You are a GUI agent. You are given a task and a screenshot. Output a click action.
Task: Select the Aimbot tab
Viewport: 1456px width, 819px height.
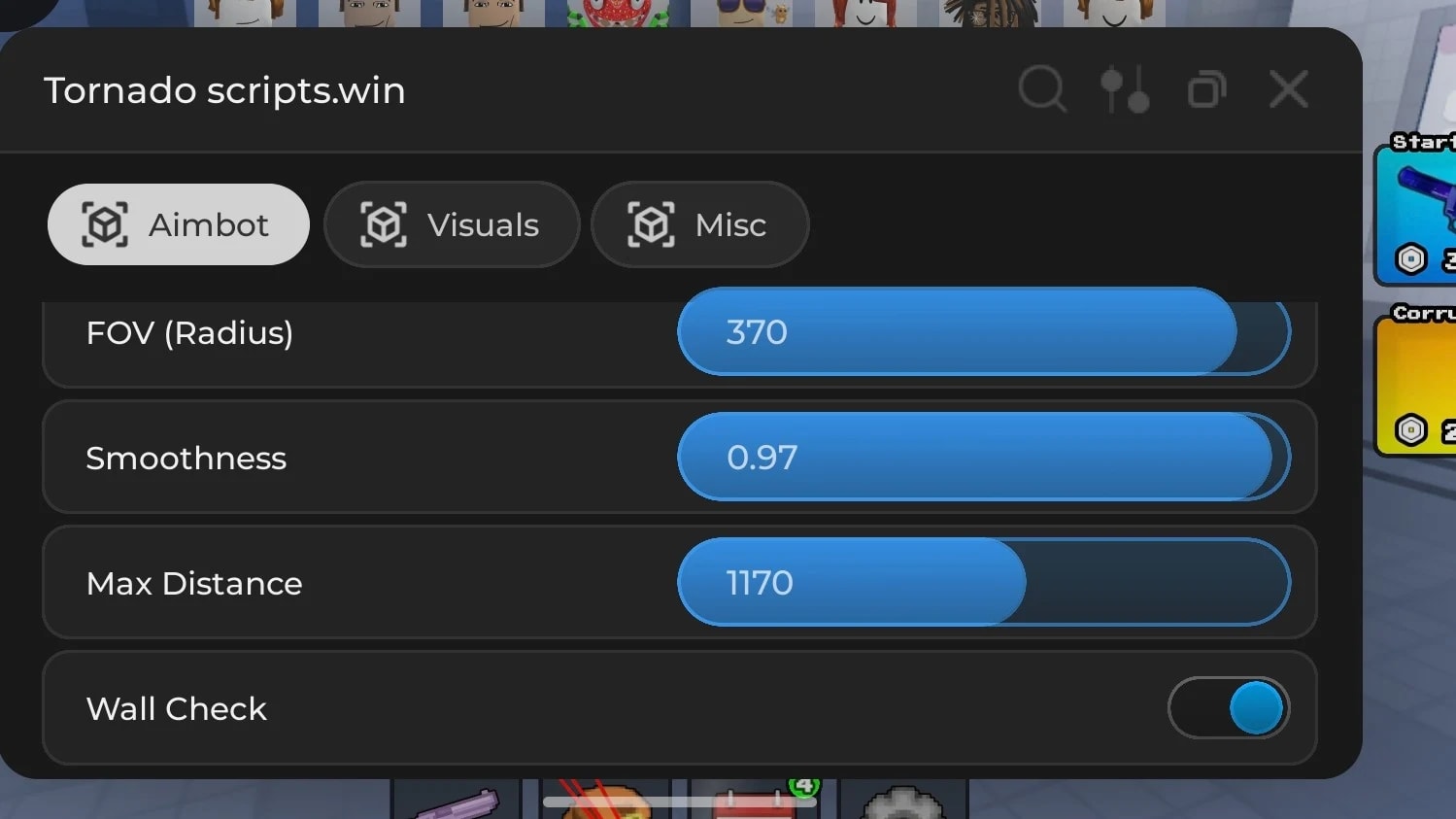[x=179, y=224]
